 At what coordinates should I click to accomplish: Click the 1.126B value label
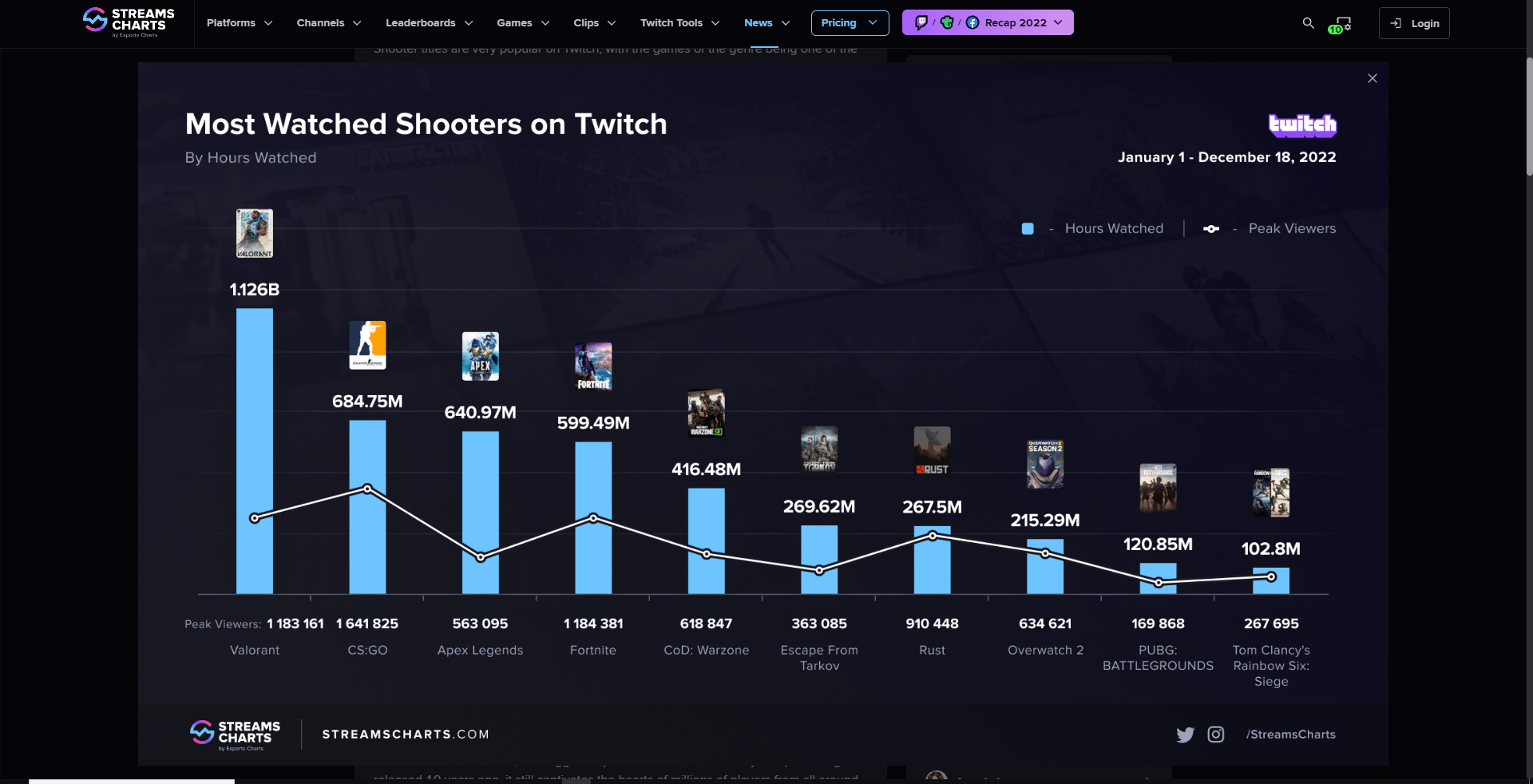click(x=255, y=290)
